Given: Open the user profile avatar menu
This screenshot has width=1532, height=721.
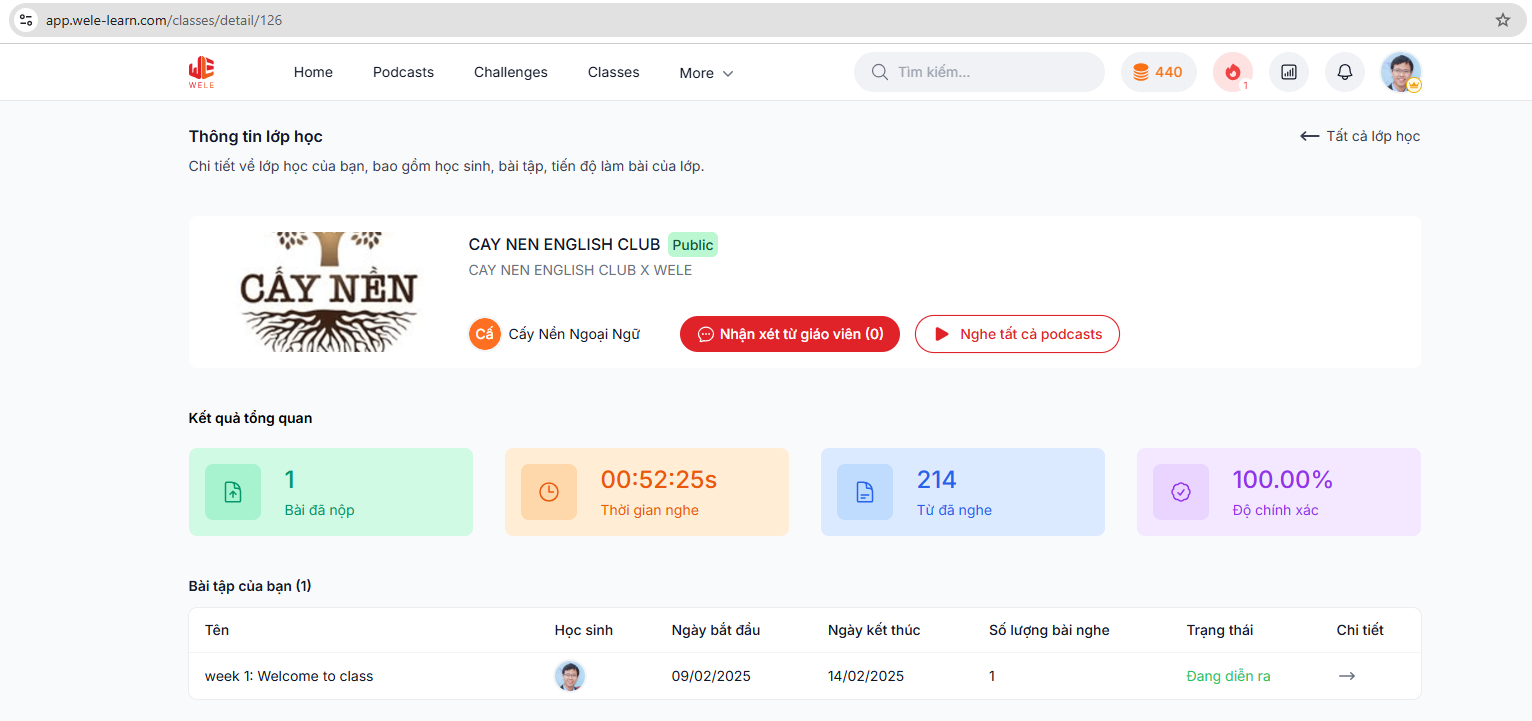Looking at the screenshot, I should (1400, 72).
